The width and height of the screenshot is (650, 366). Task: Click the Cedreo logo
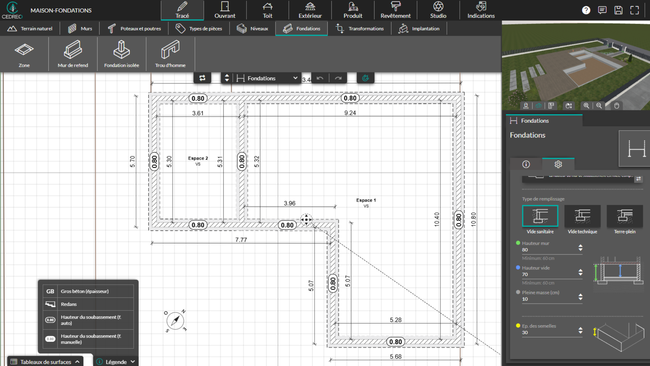click(12, 10)
